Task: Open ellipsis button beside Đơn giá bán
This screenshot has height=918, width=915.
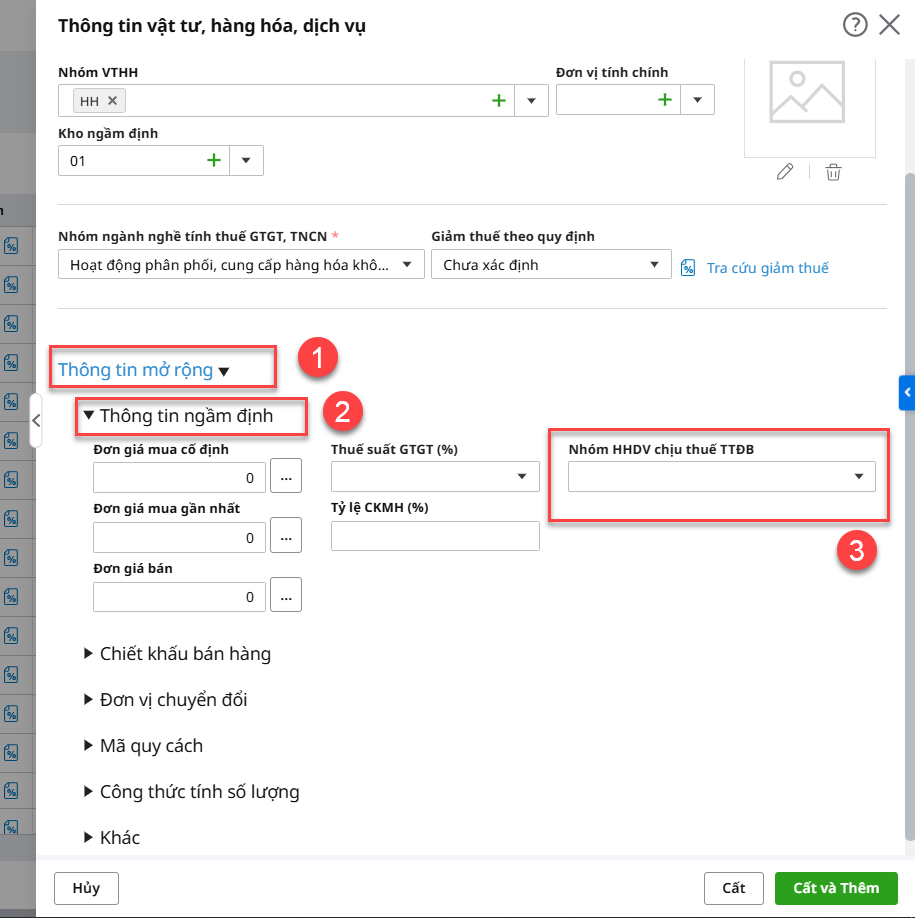Action: 286,596
